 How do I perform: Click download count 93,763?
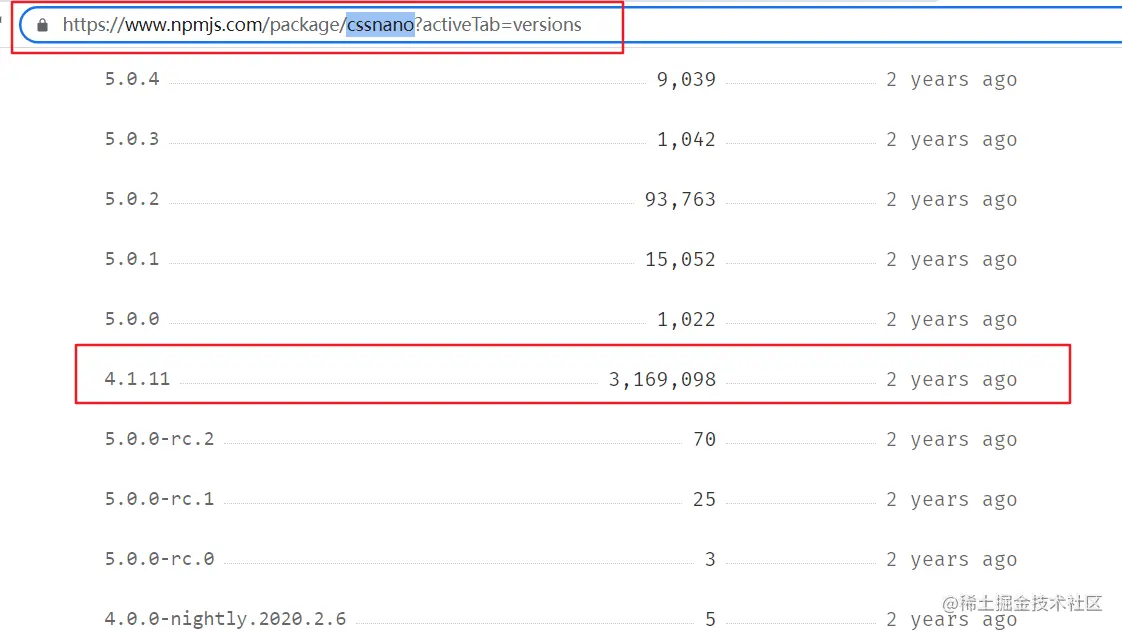pos(680,200)
